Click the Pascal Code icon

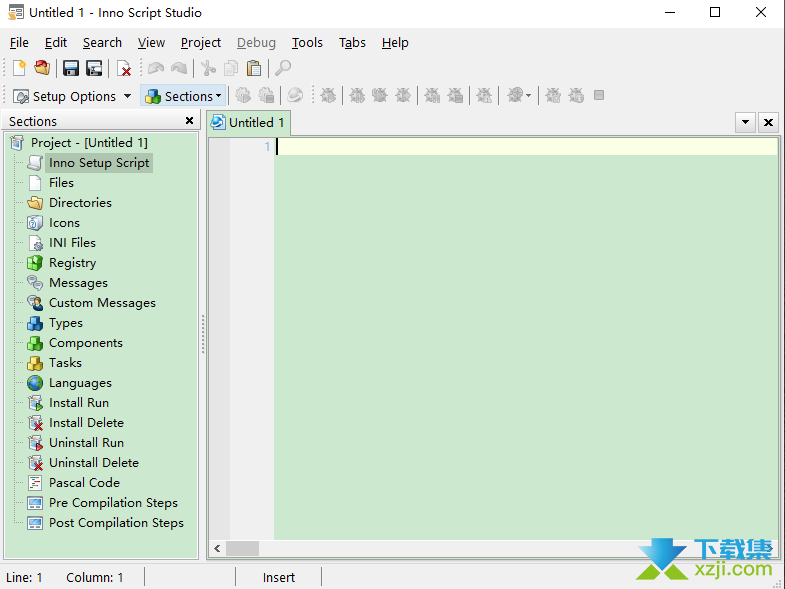tap(35, 483)
